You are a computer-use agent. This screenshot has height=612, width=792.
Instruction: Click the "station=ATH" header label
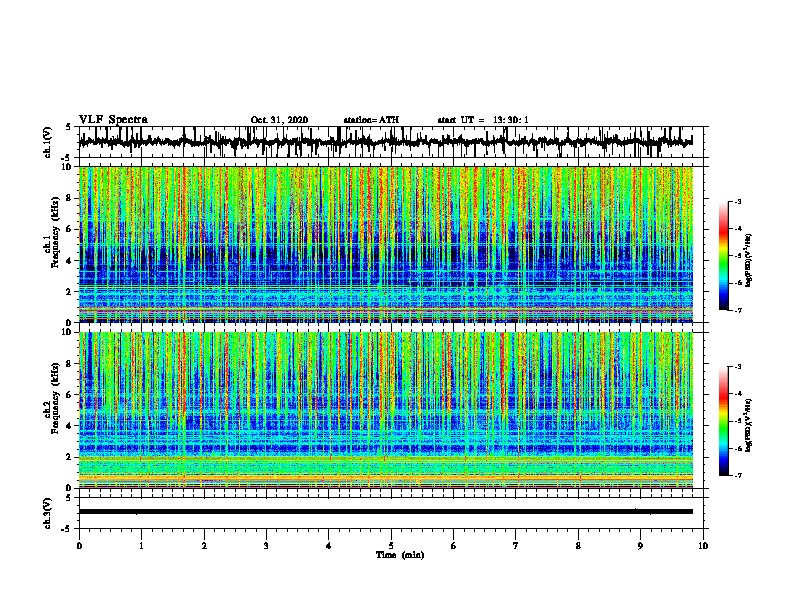coord(371,120)
